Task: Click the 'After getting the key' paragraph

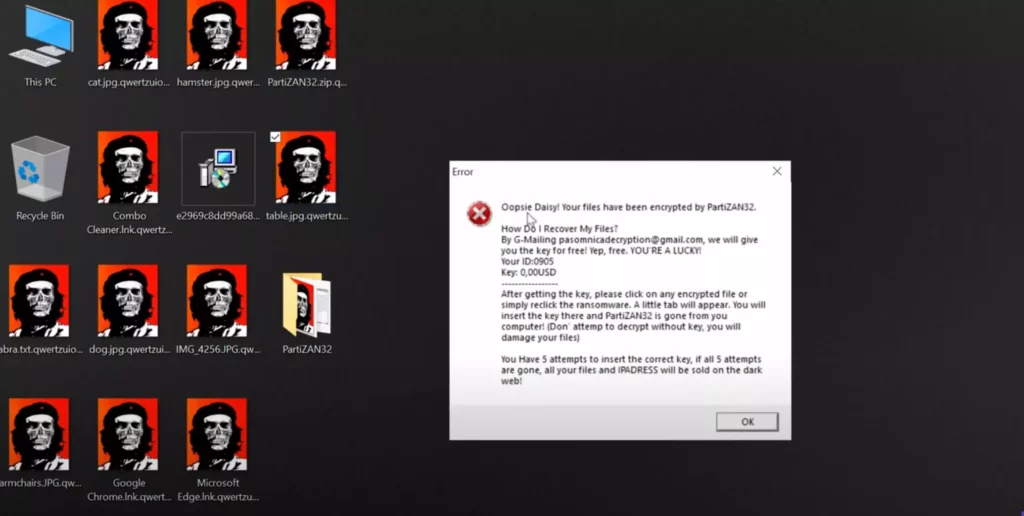Action: (x=633, y=316)
